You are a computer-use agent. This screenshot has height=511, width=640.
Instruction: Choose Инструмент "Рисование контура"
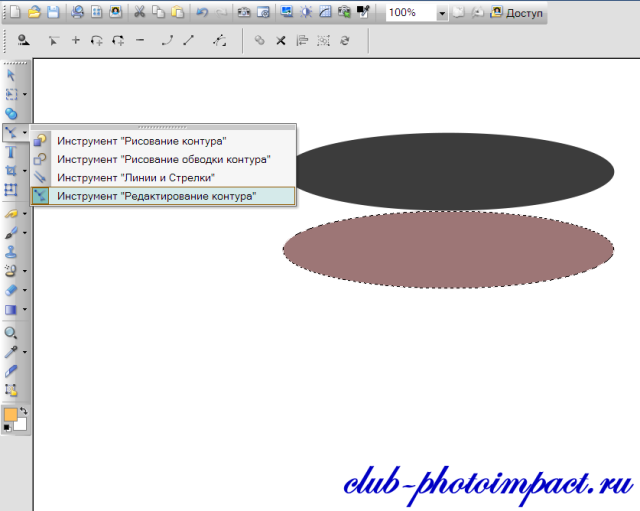point(163,141)
